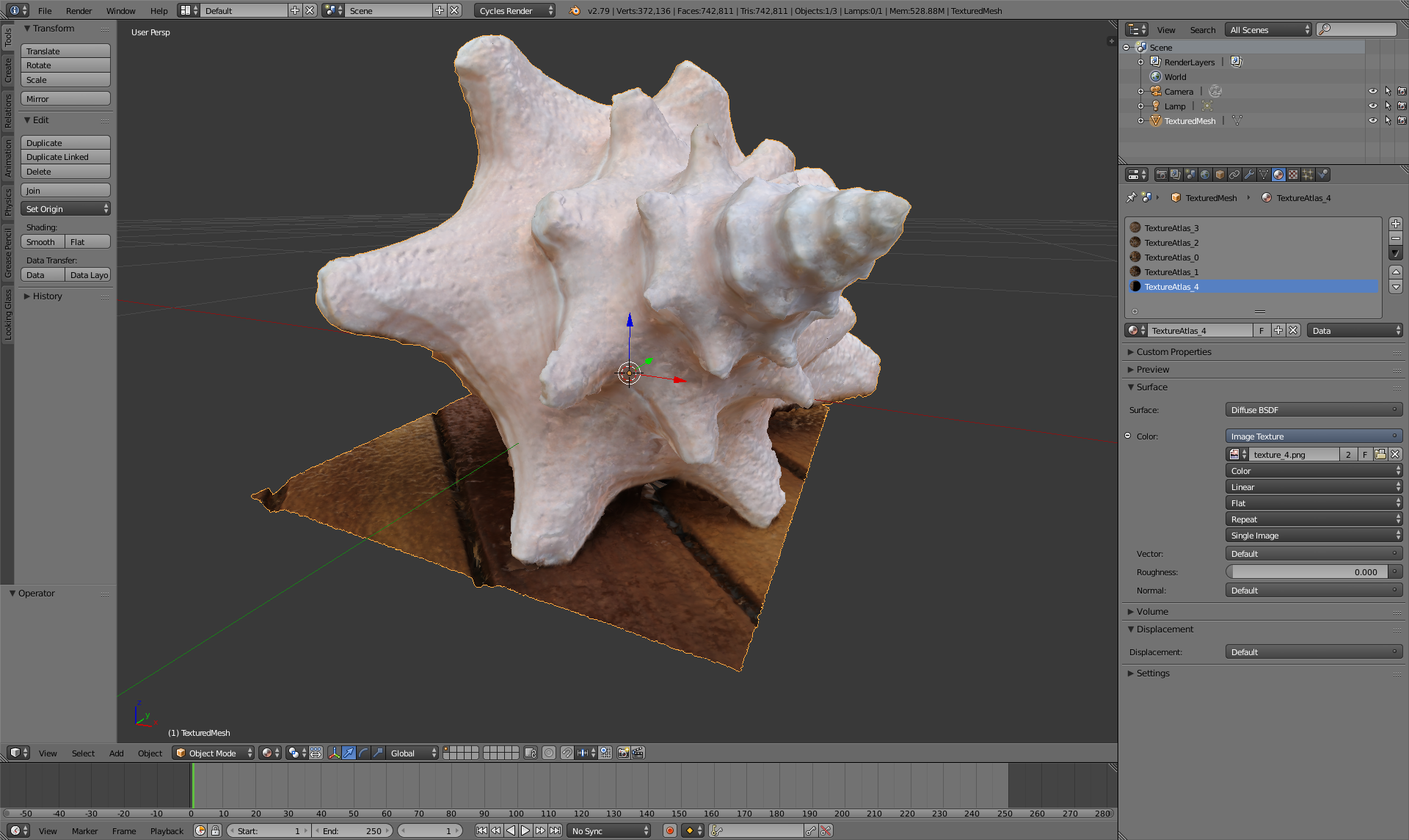
Task: Click the Duplicate Linked button
Action: point(65,157)
